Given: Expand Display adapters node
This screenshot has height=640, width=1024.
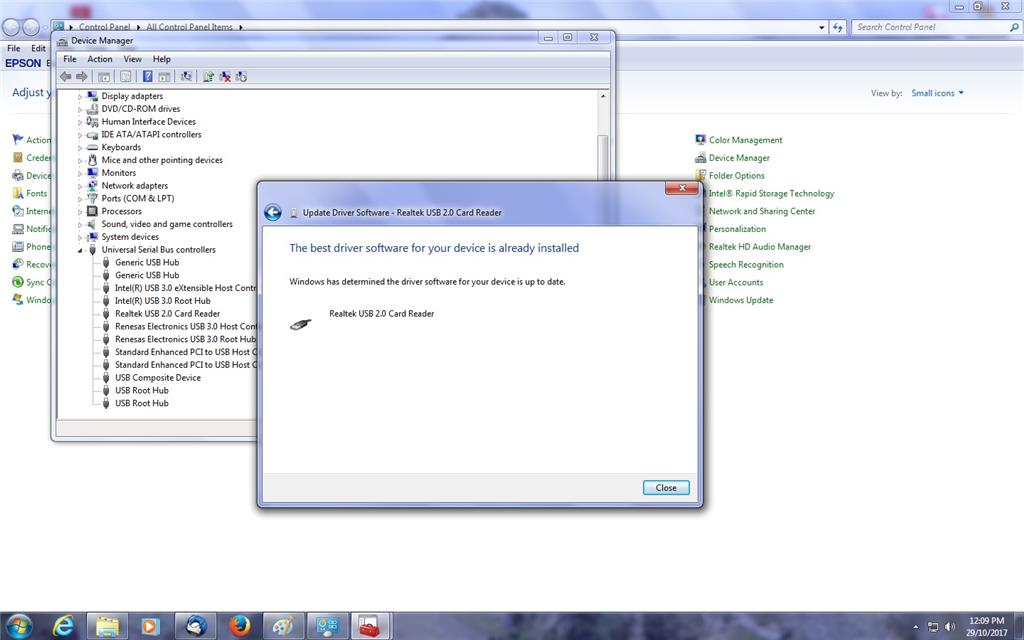Looking at the screenshot, I should click(80, 97).
